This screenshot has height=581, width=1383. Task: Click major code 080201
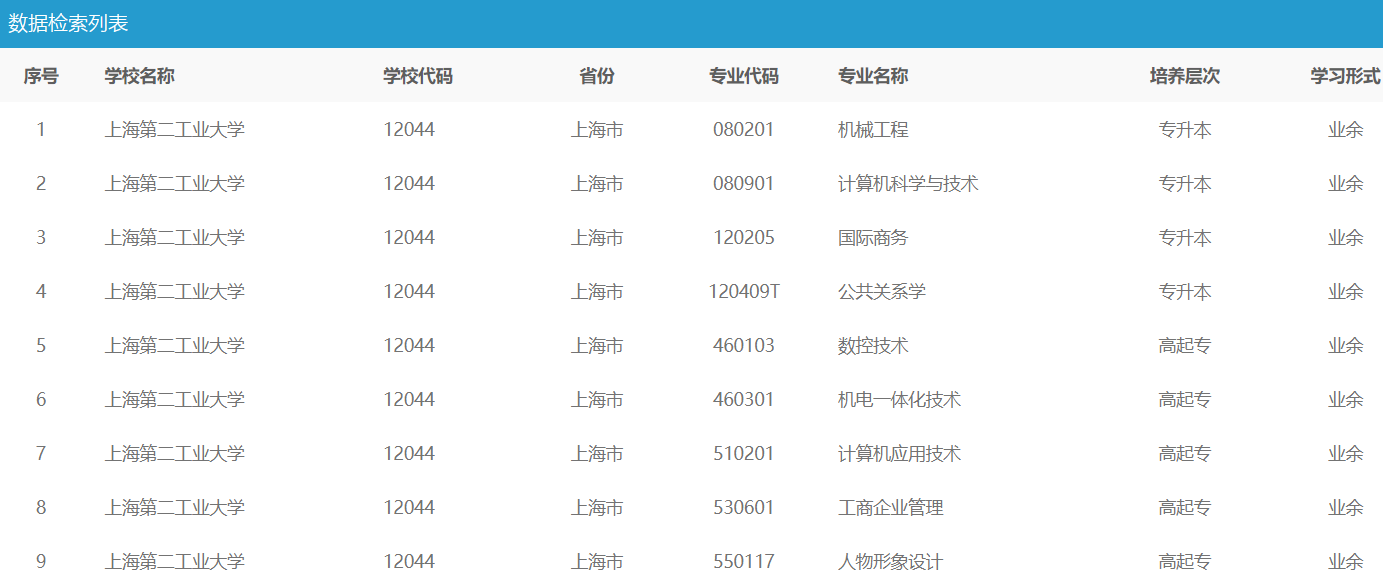744,129
